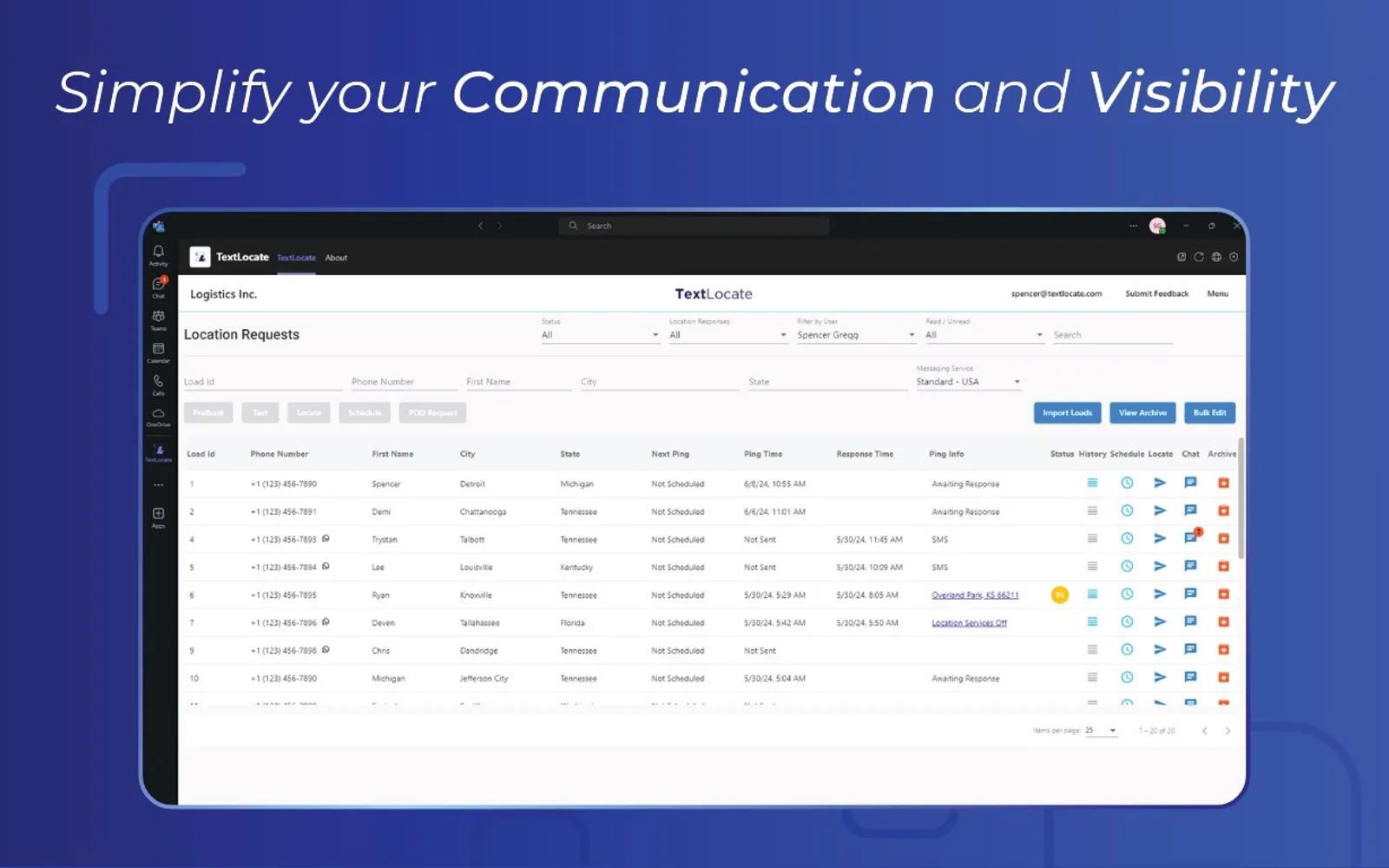Select the TextLocate tab
Screen dimensions: 1389x868
(x=296, y=258)
